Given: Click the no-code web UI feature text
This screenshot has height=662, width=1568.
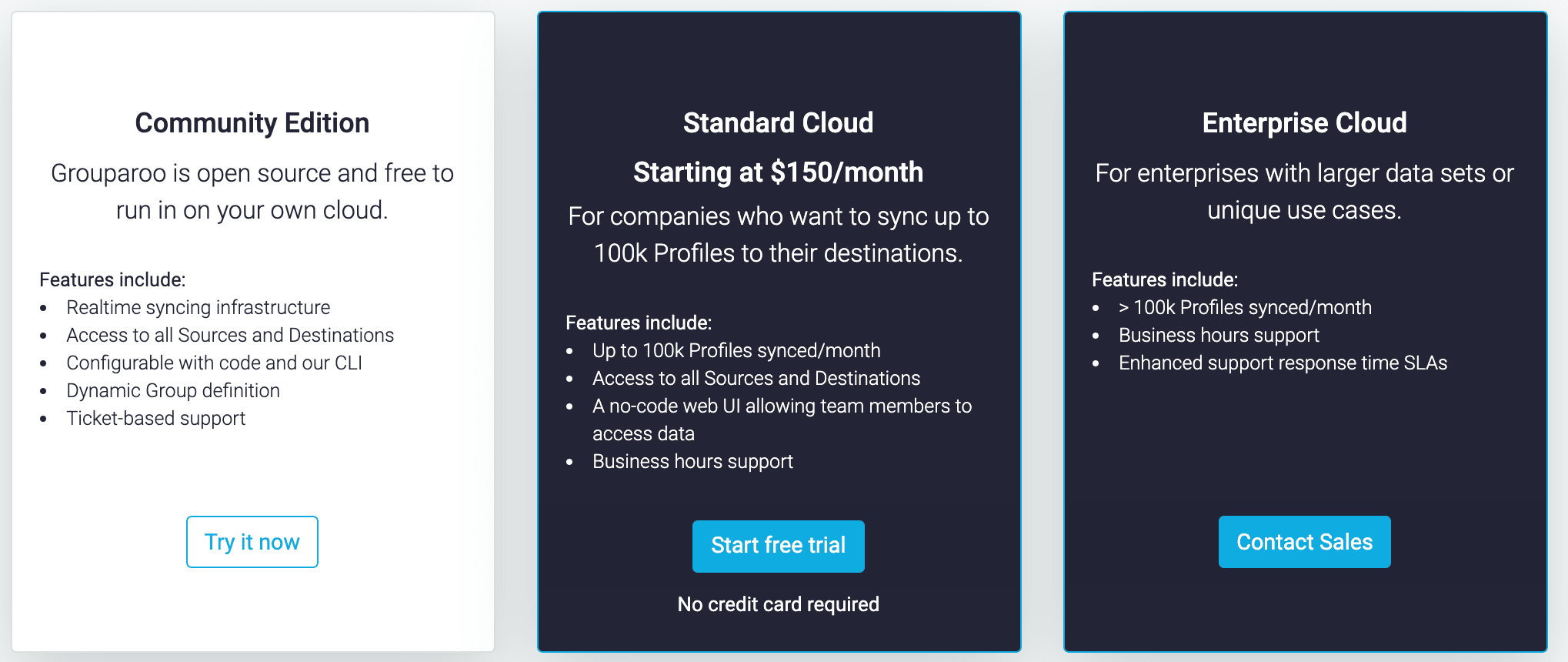Looking at the screenshot, I should pos(782,420).
